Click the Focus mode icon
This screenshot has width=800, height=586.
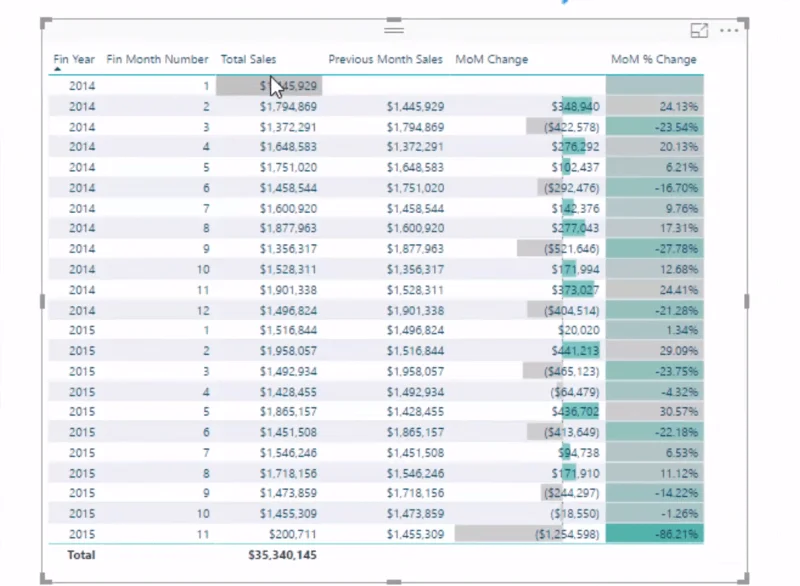(699, 31)
